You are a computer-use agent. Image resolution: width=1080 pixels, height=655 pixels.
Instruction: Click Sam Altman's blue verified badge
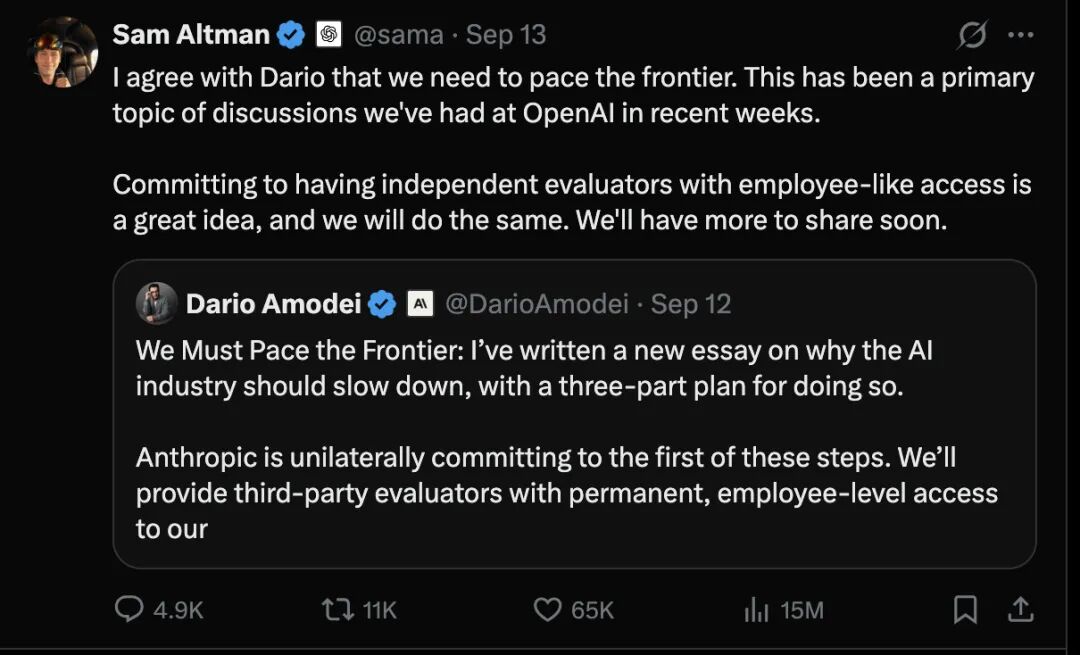pos(291,34)
